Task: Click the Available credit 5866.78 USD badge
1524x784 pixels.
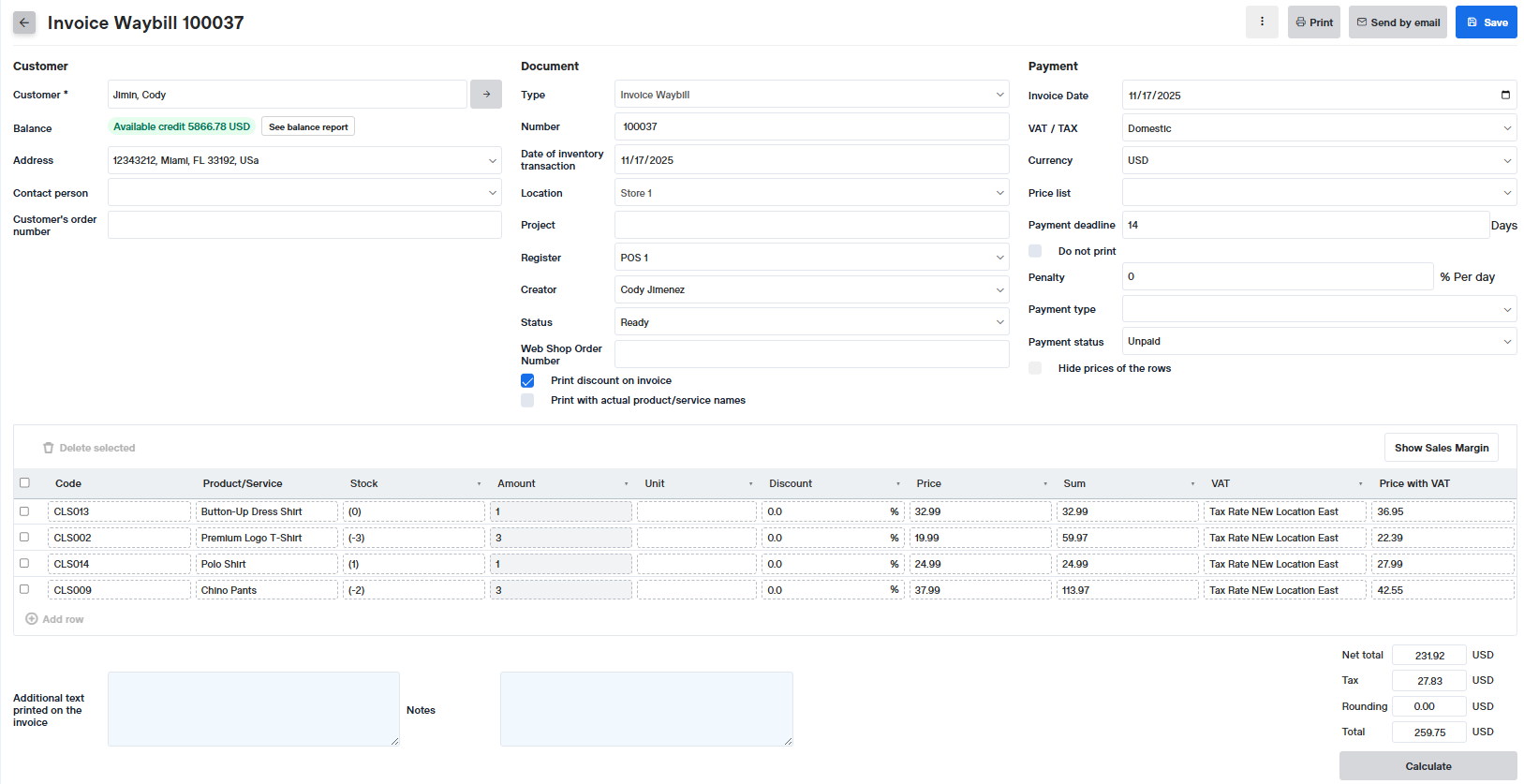Action: [182, 126]
